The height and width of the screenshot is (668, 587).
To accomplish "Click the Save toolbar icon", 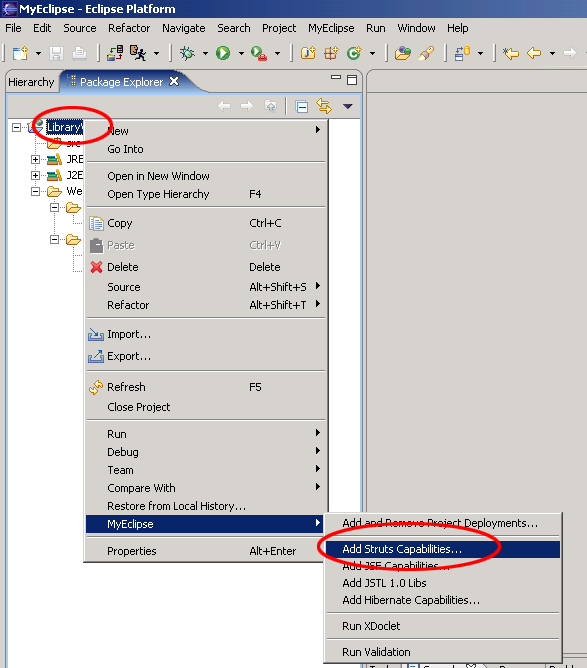I will [57, 53].
